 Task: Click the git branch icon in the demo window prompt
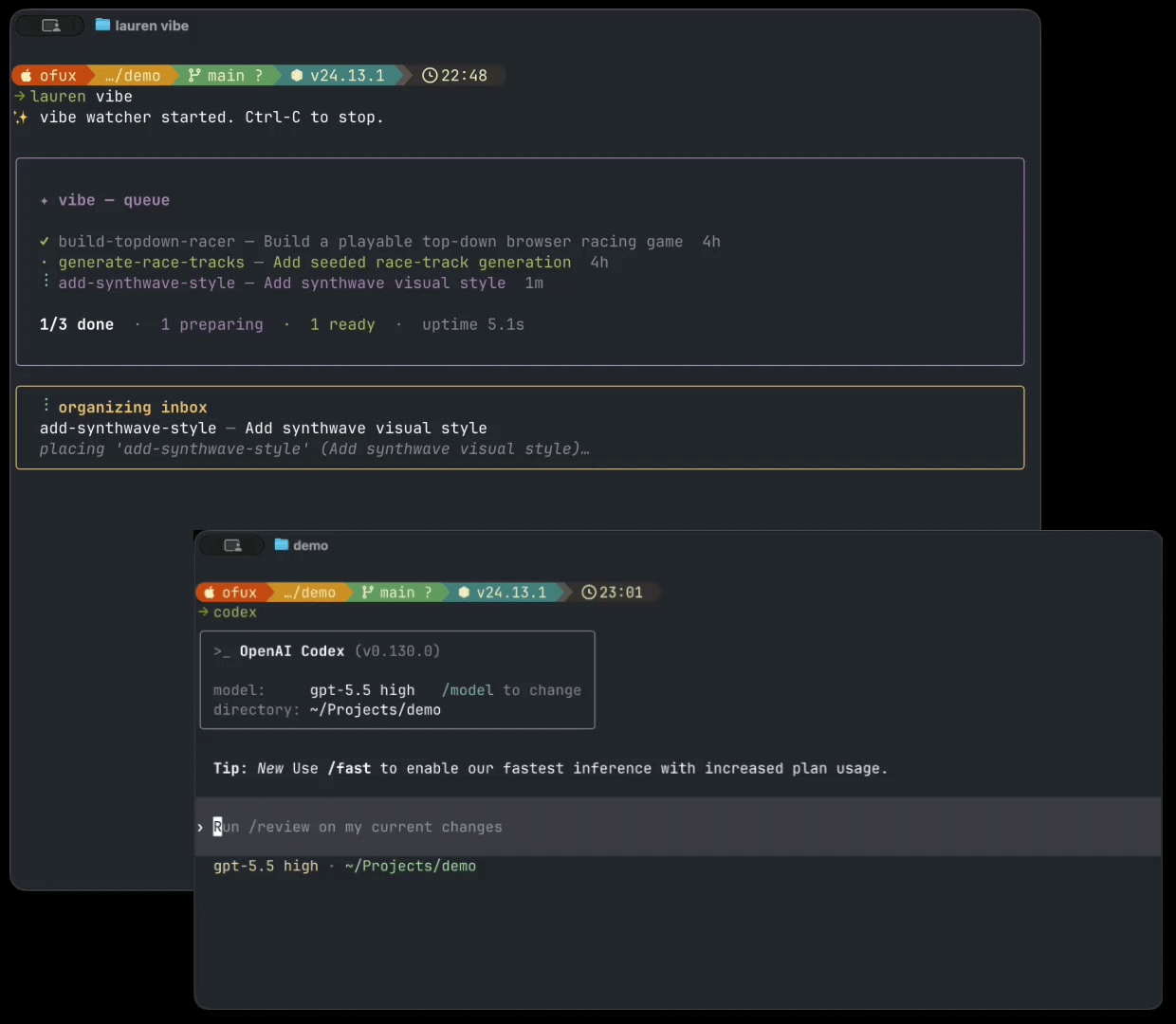[367, 592]
